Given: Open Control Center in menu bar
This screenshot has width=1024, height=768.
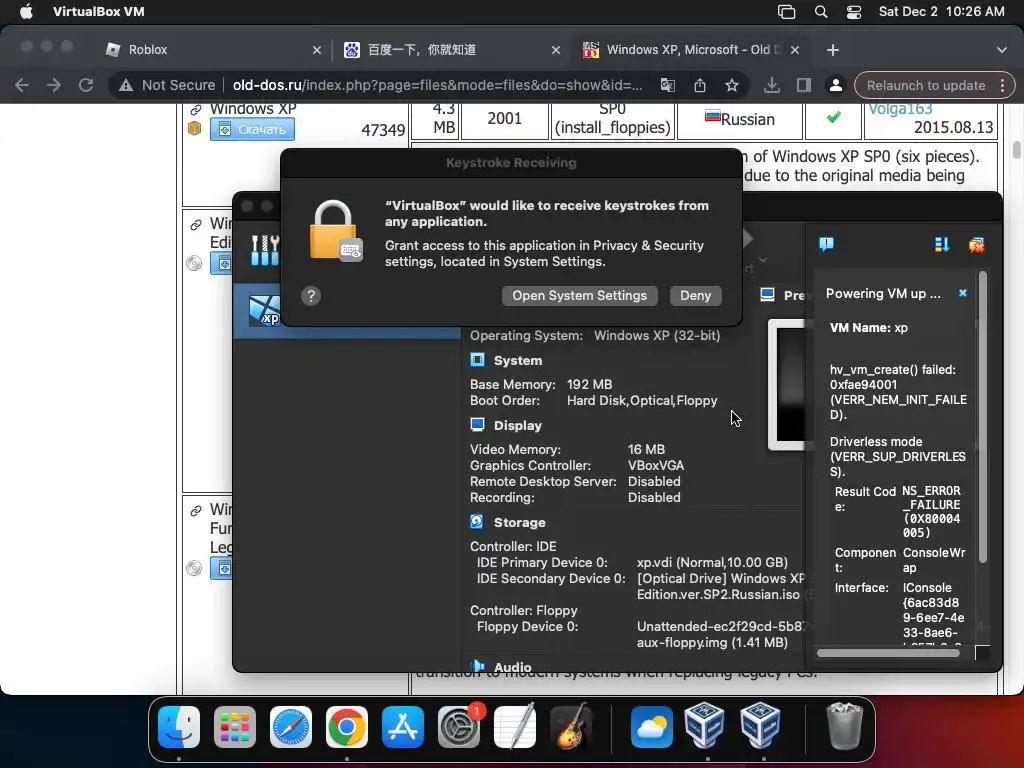Looking at the screenshot, I should 854,12.
